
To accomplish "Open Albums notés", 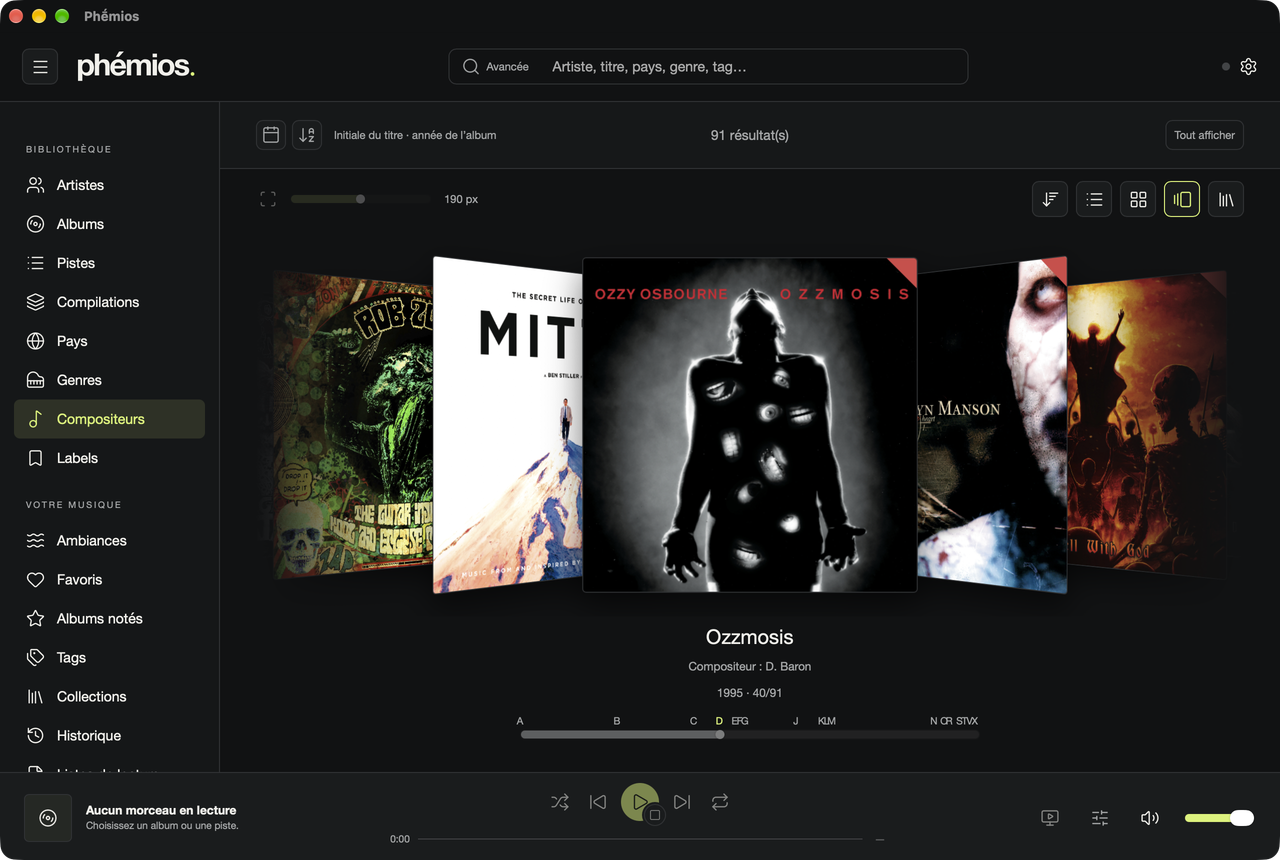I will tap(110, 618).
